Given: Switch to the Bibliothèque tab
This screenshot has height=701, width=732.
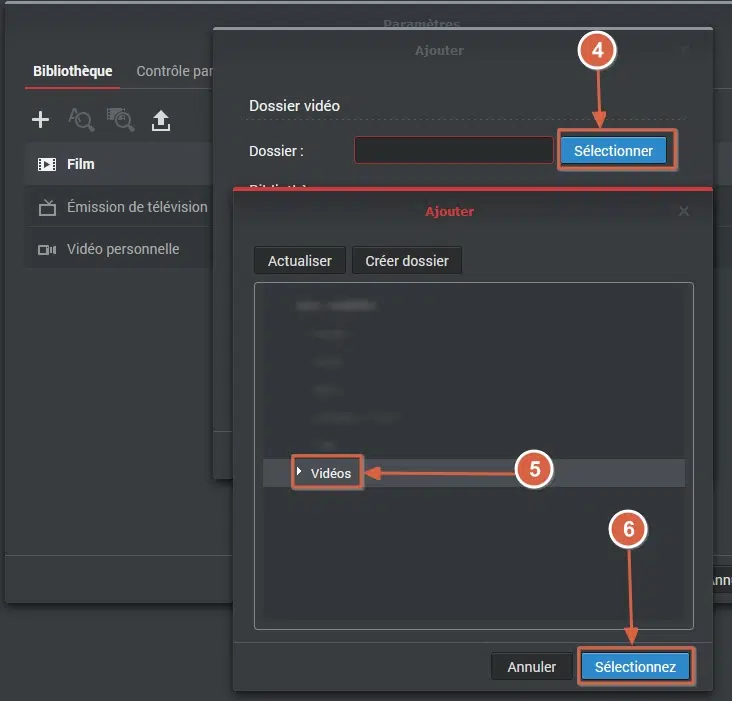Looking at the screenshot, I should 72,71.
